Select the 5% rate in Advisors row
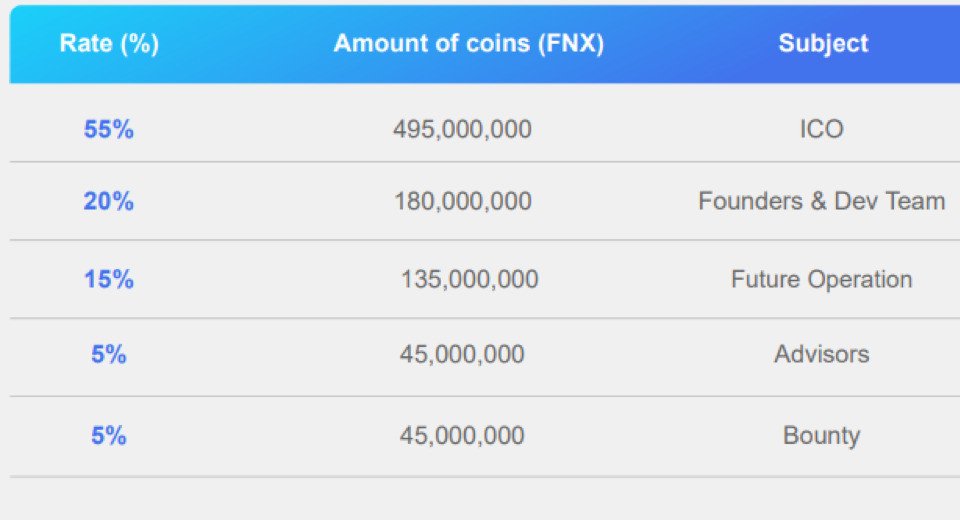Image resolution: width=960 pixels, height=520 pixels. (x=108, y=354)
